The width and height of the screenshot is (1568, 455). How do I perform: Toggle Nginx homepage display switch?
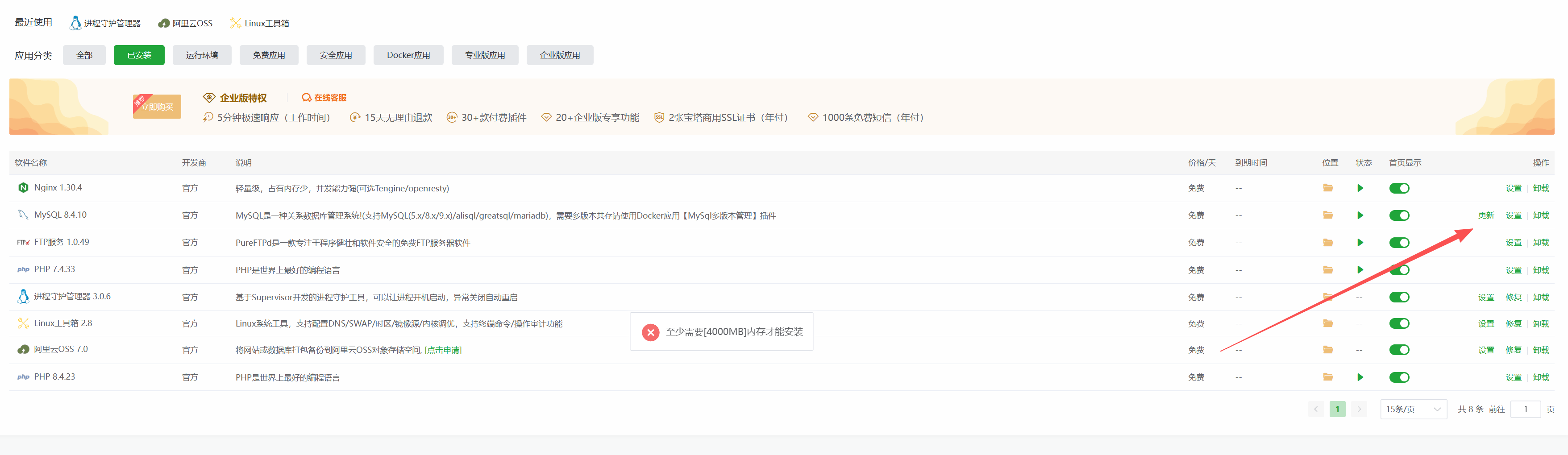(1399, 188)
